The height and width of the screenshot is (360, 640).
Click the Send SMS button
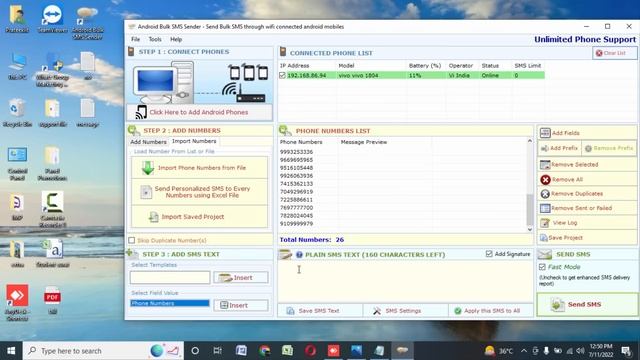tap(587, 304)
